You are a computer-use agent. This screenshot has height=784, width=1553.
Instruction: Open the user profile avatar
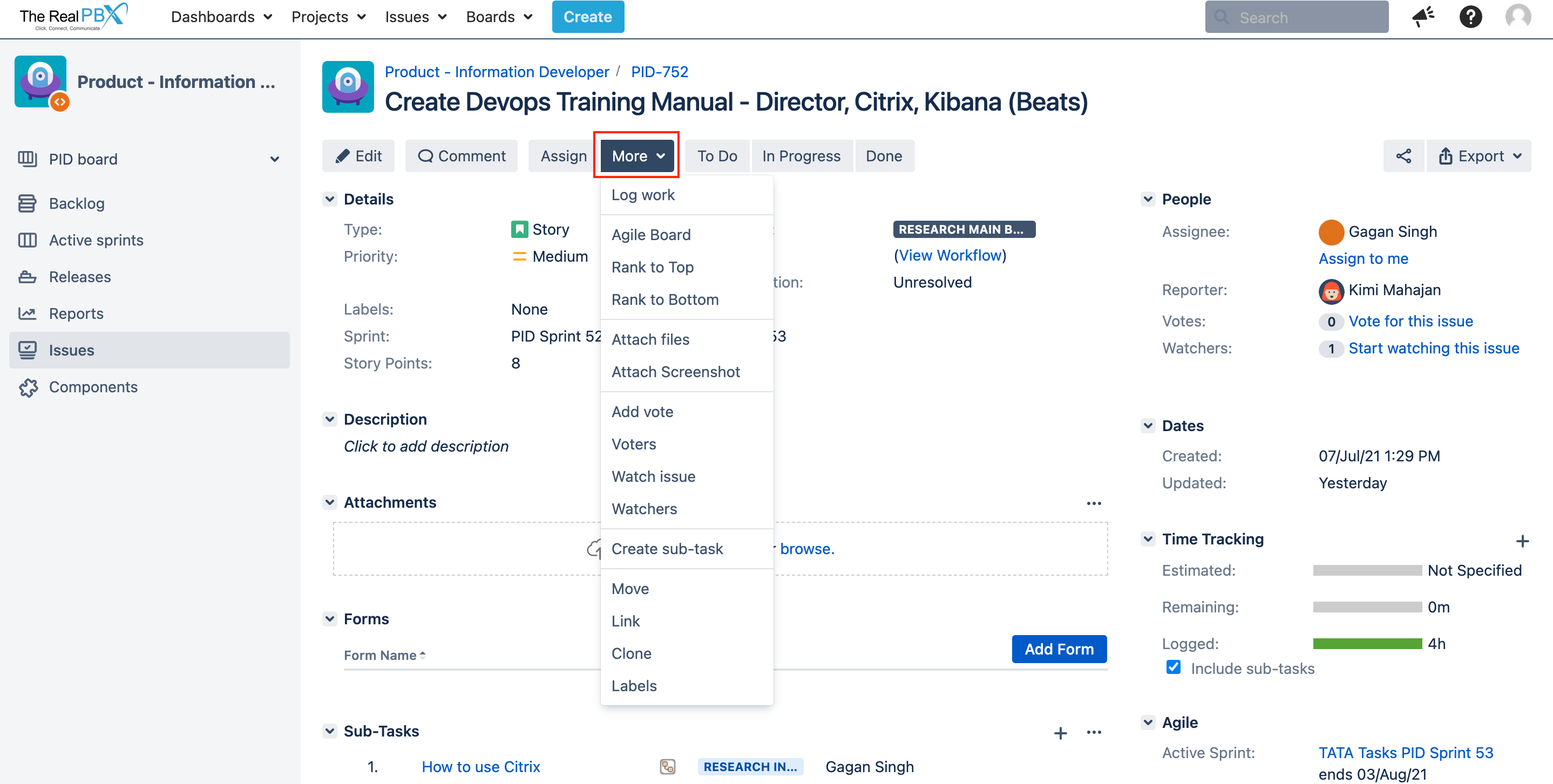click(1518, 17)
